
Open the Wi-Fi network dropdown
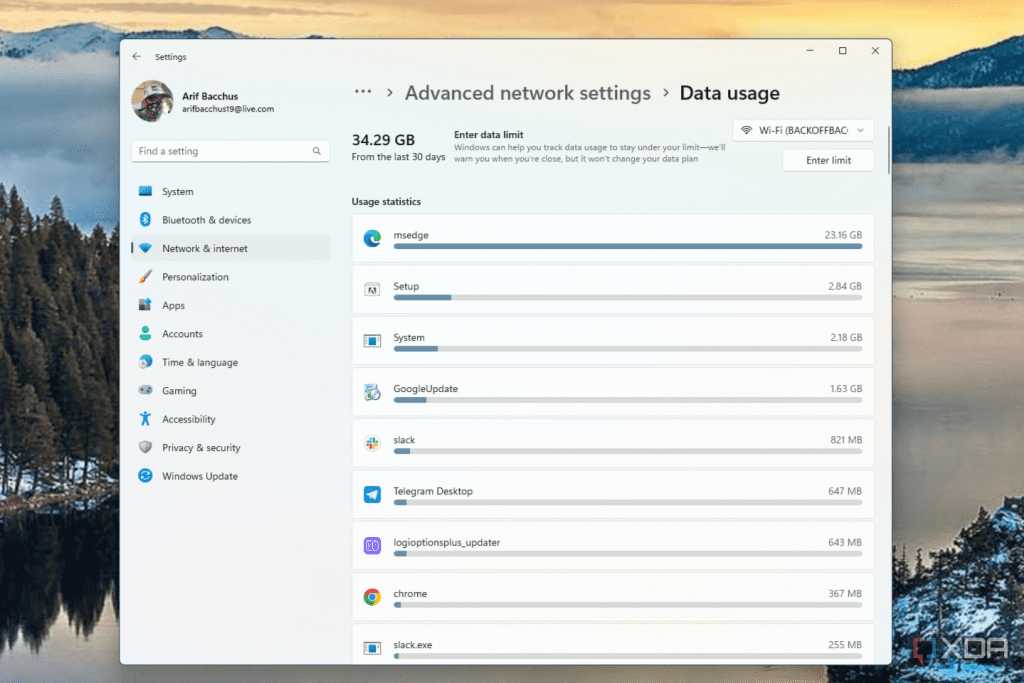pyautogui.click(x=803, y=130)
